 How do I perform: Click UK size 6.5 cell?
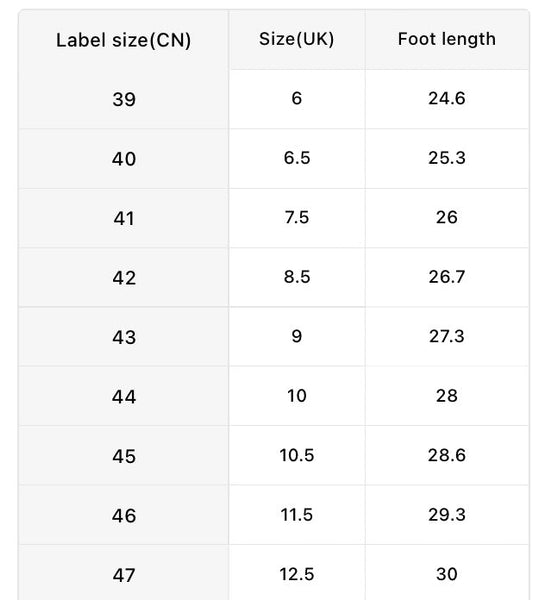297,158
